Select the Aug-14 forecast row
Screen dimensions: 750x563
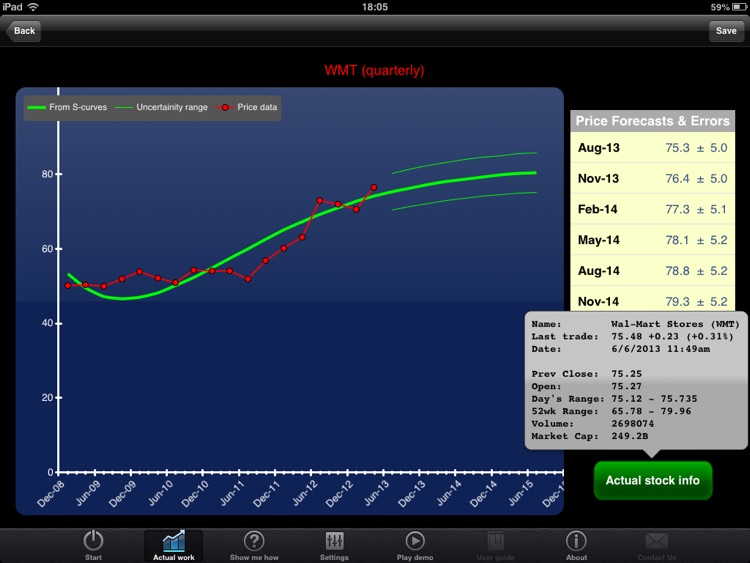tap(652, 271)
